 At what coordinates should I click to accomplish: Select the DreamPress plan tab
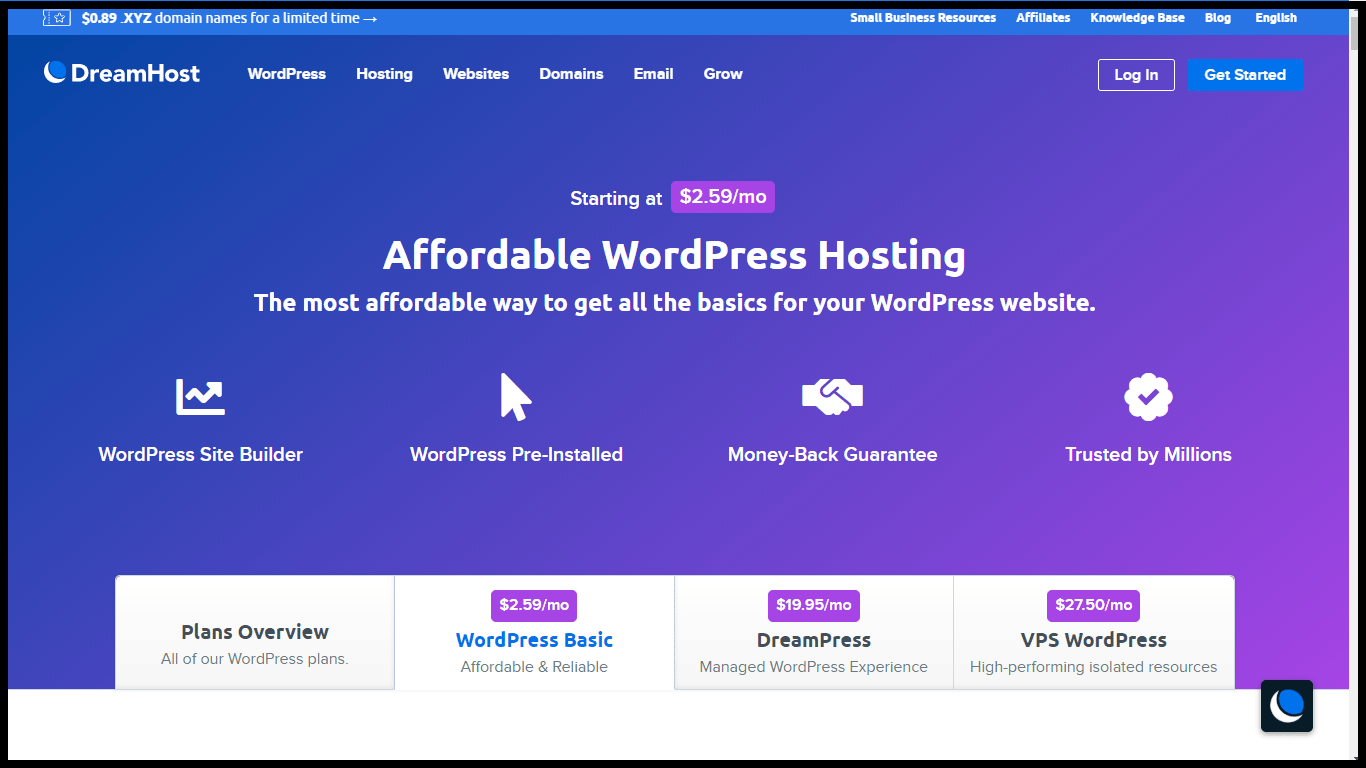pos(814,632)
